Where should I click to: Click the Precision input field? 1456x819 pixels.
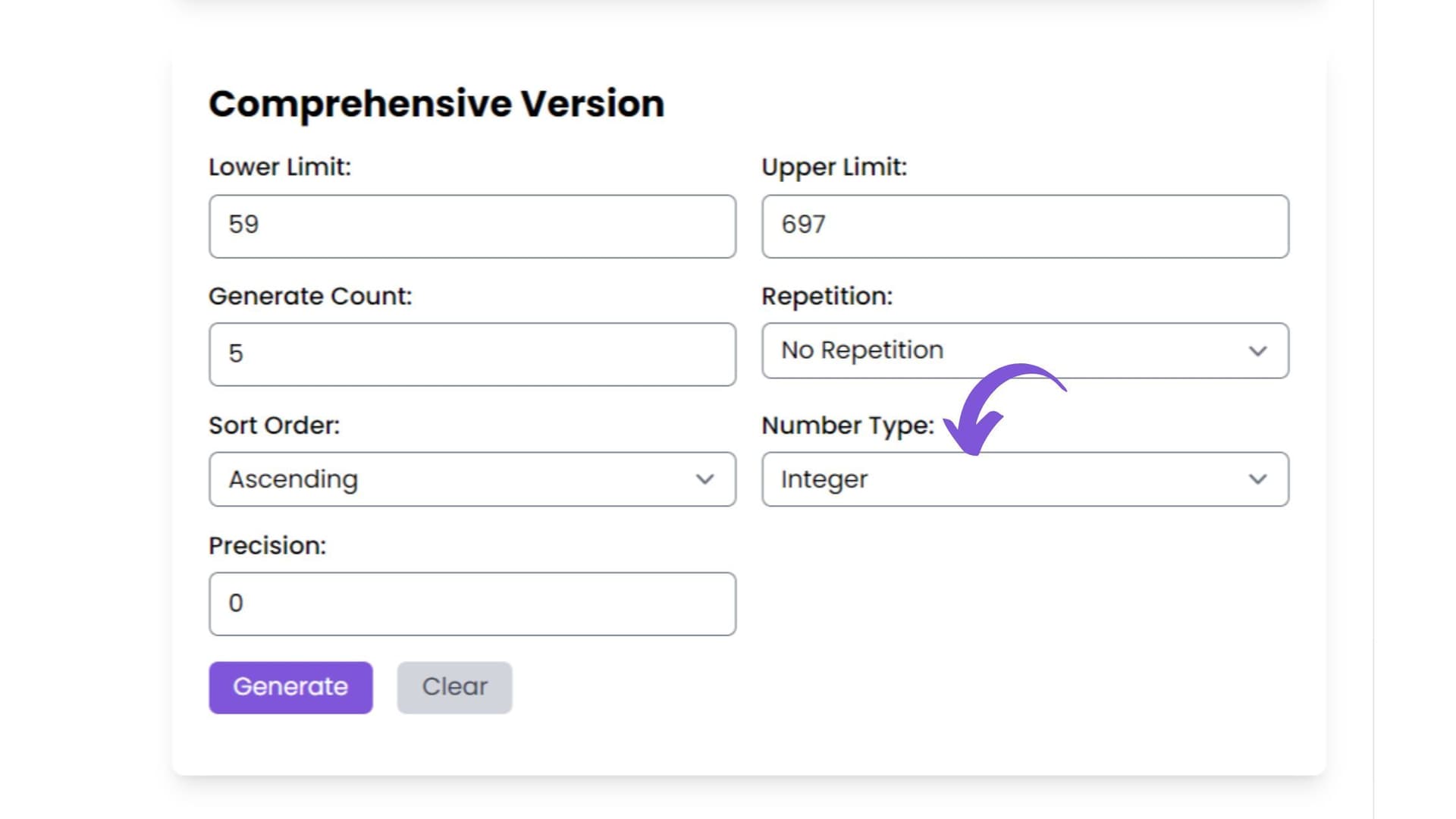[472, 604]
